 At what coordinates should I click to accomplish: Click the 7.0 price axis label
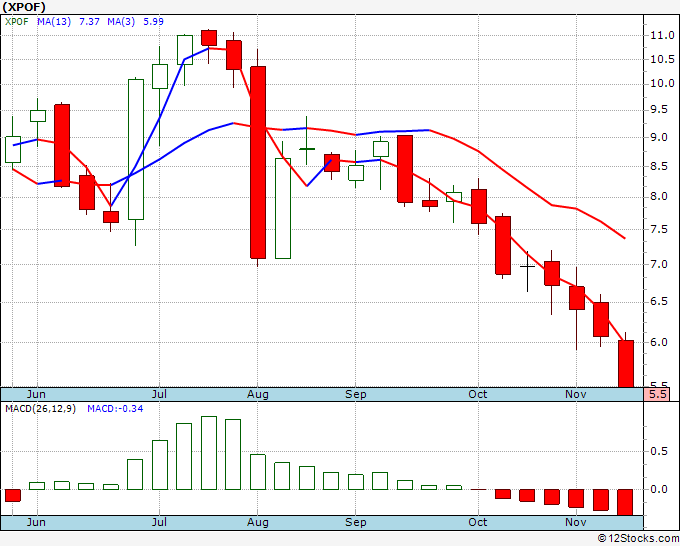(658, 264)
